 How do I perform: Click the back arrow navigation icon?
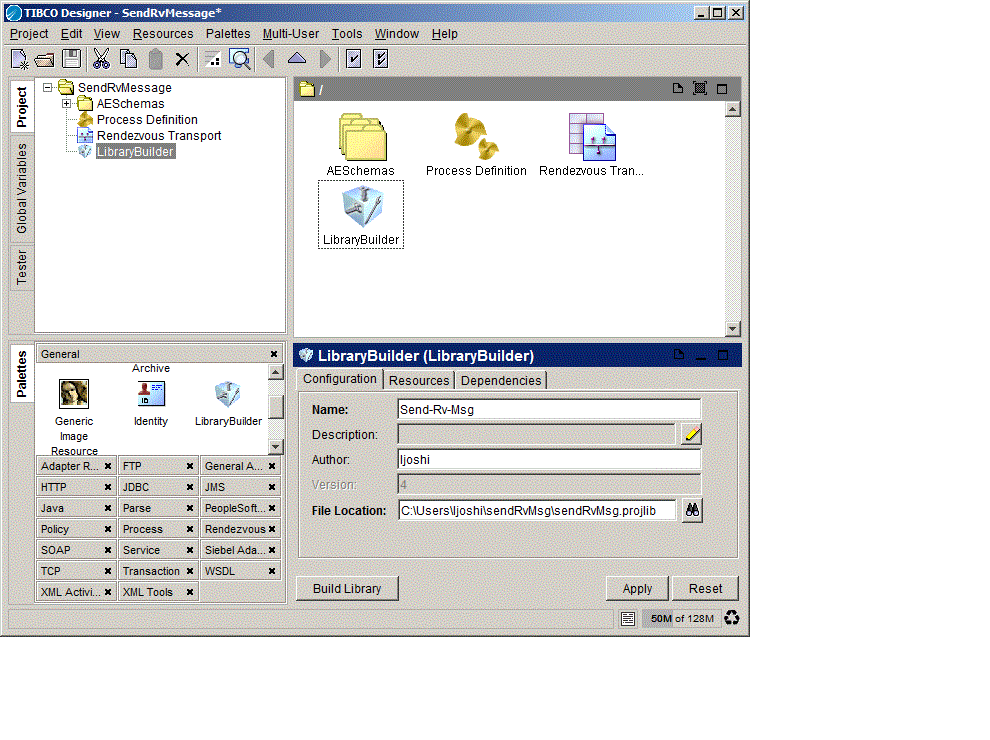tap(269, 59)
